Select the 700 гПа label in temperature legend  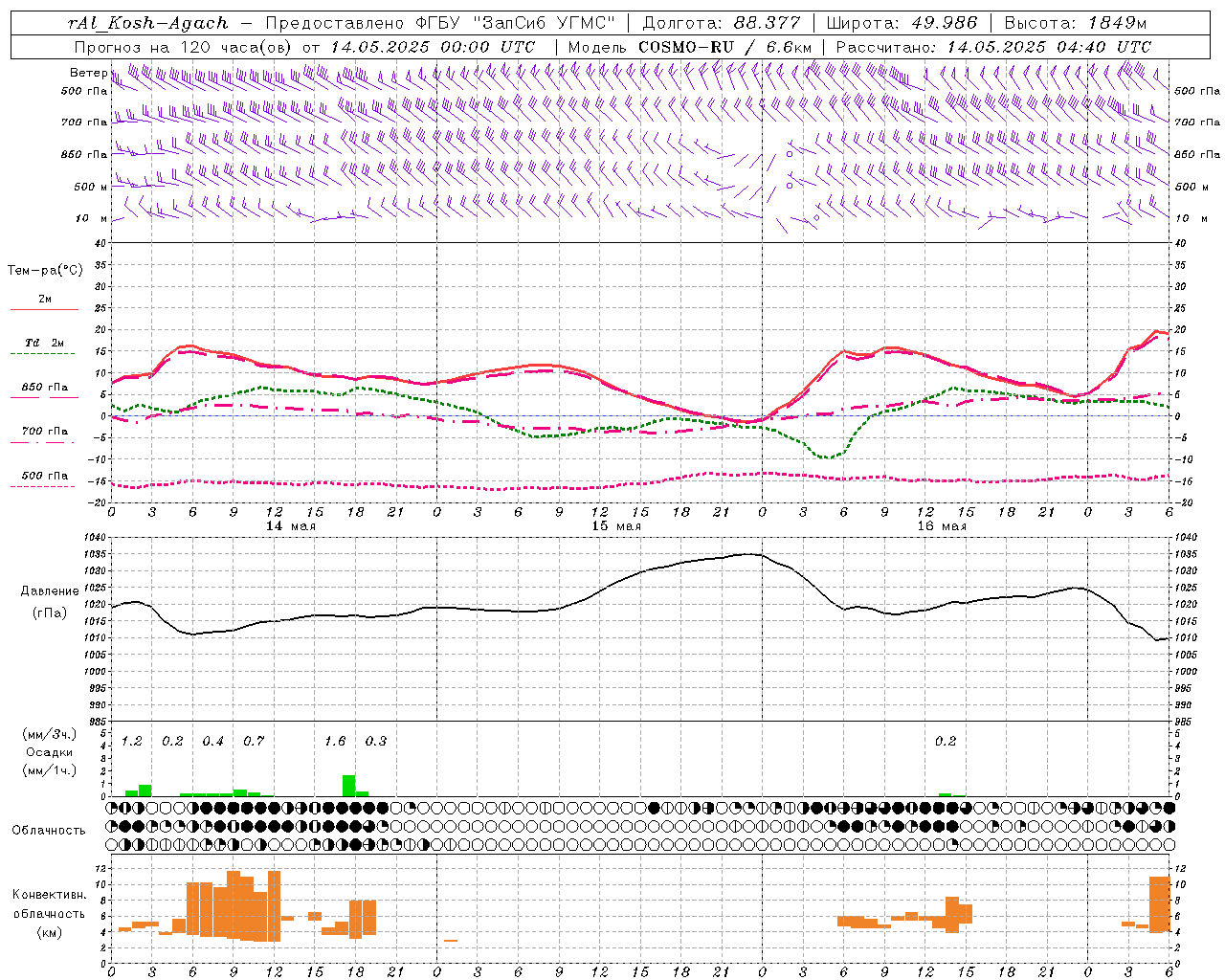point(45,432)
